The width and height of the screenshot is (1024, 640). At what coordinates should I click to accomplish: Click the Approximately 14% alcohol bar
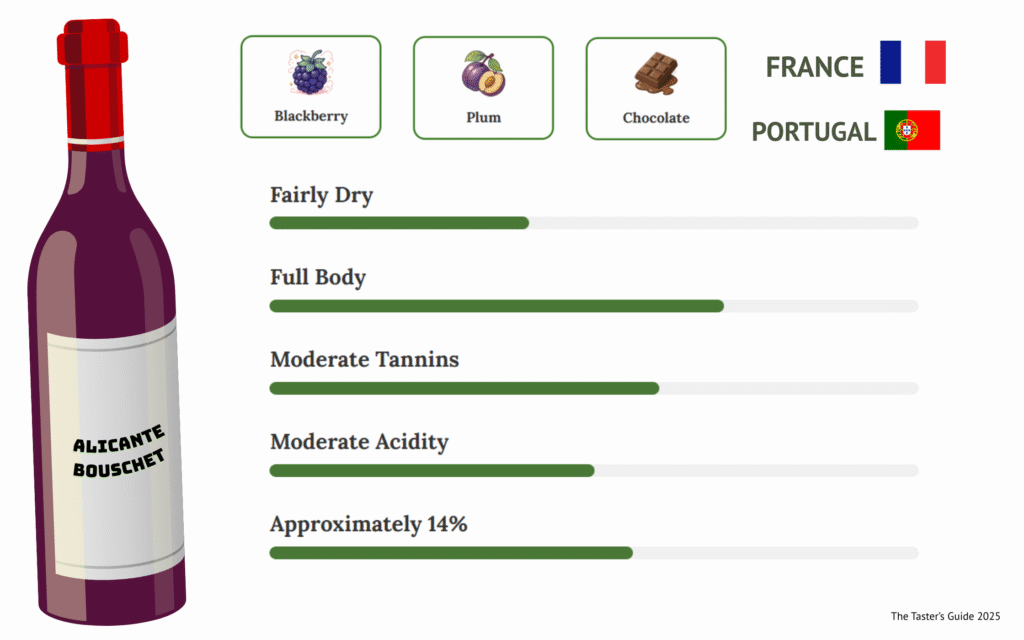click(x=593, y=553)
